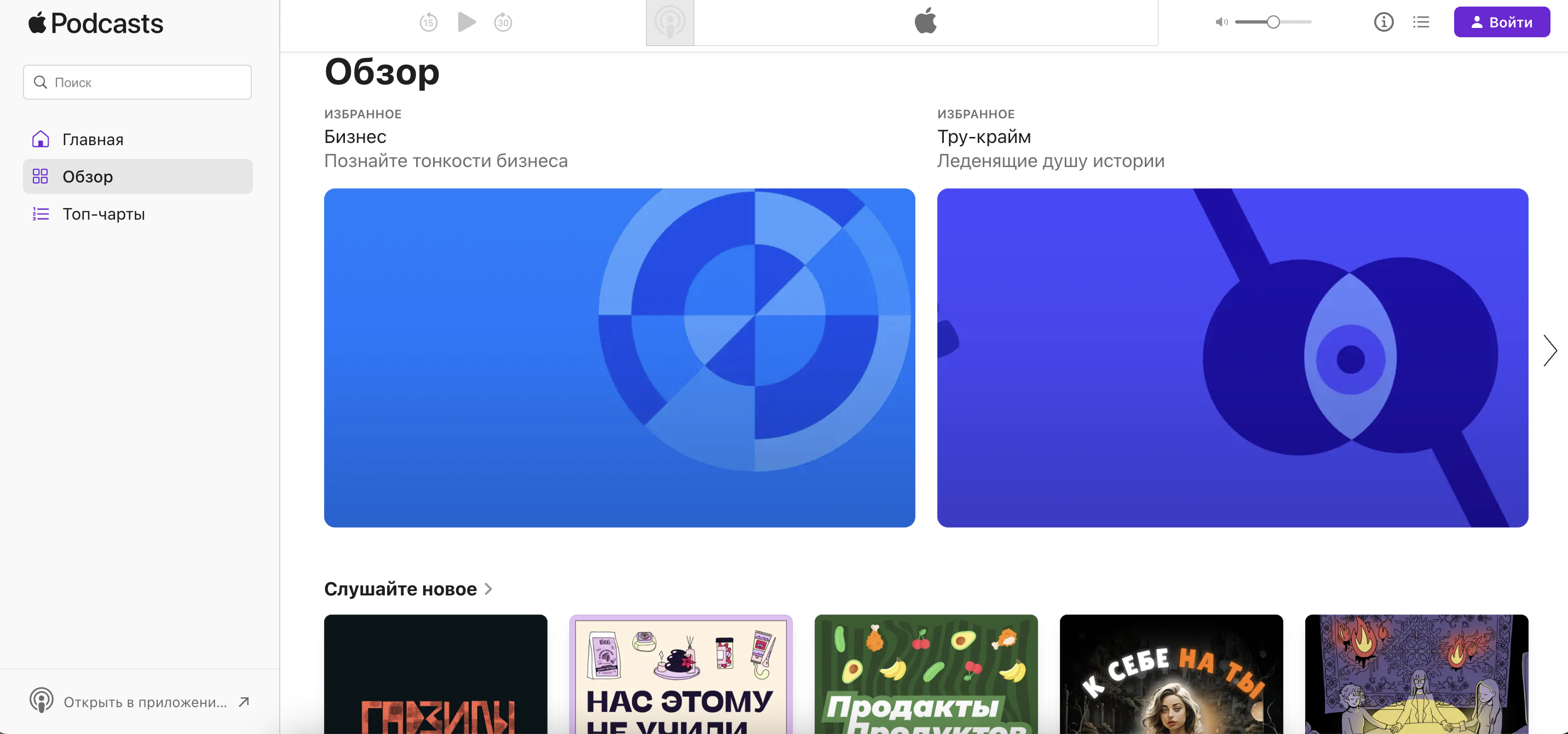Click the podcast artwork placeholder icon
The height and width of the screenshot is (734, 1568).
[x=670, y=22]
